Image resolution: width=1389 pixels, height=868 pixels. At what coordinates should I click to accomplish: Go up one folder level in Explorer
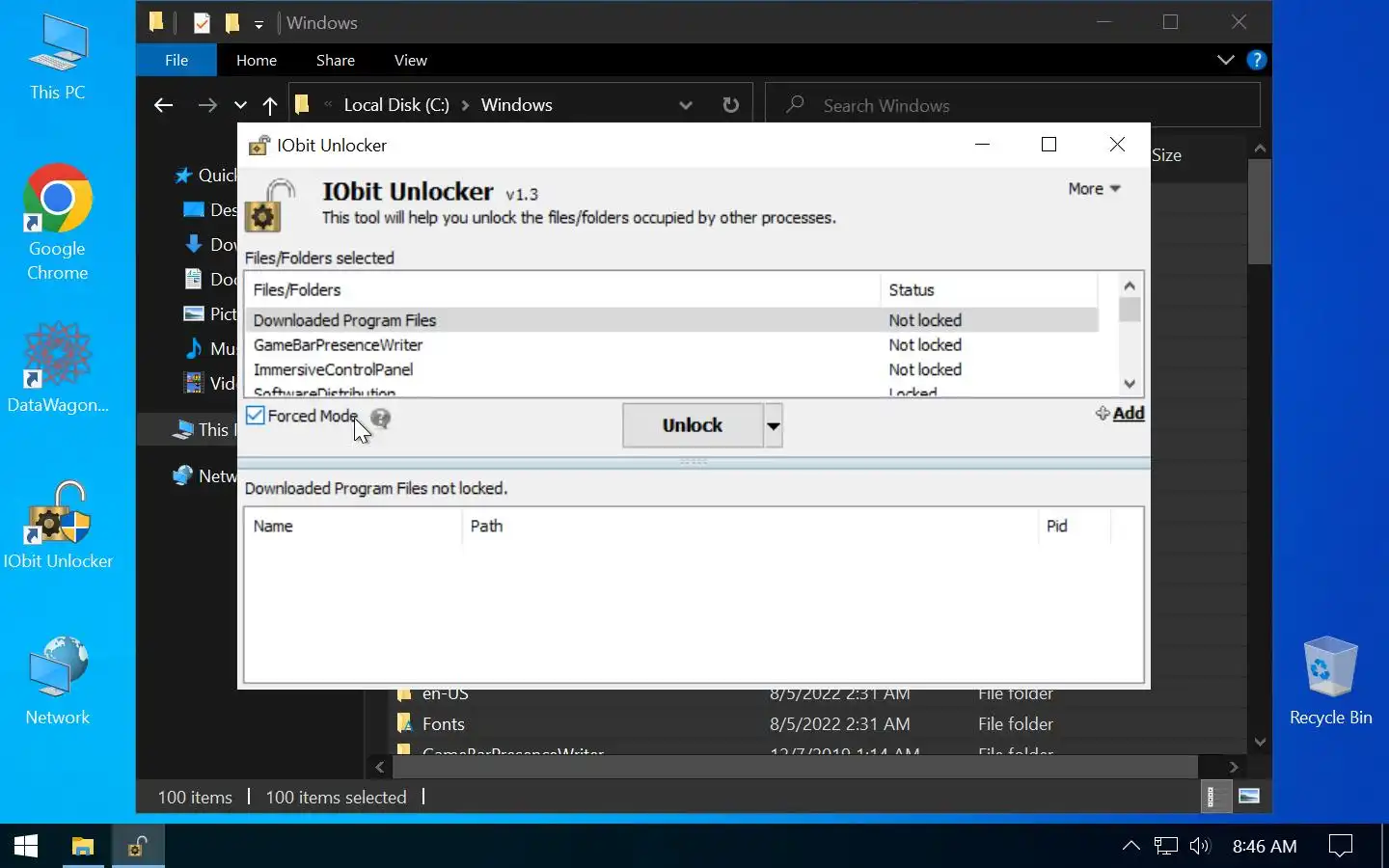pos(270,105)
